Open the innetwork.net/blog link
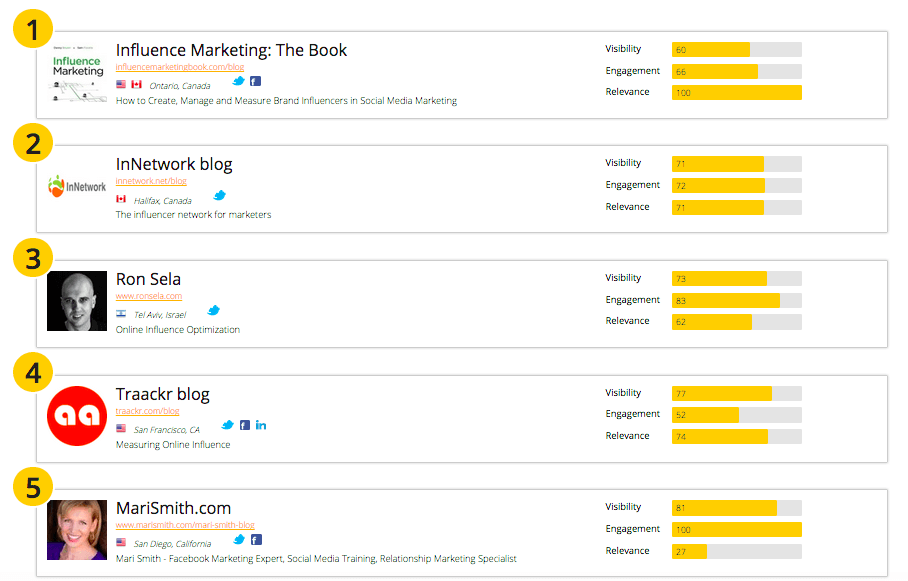 click(x=151, y=181)
